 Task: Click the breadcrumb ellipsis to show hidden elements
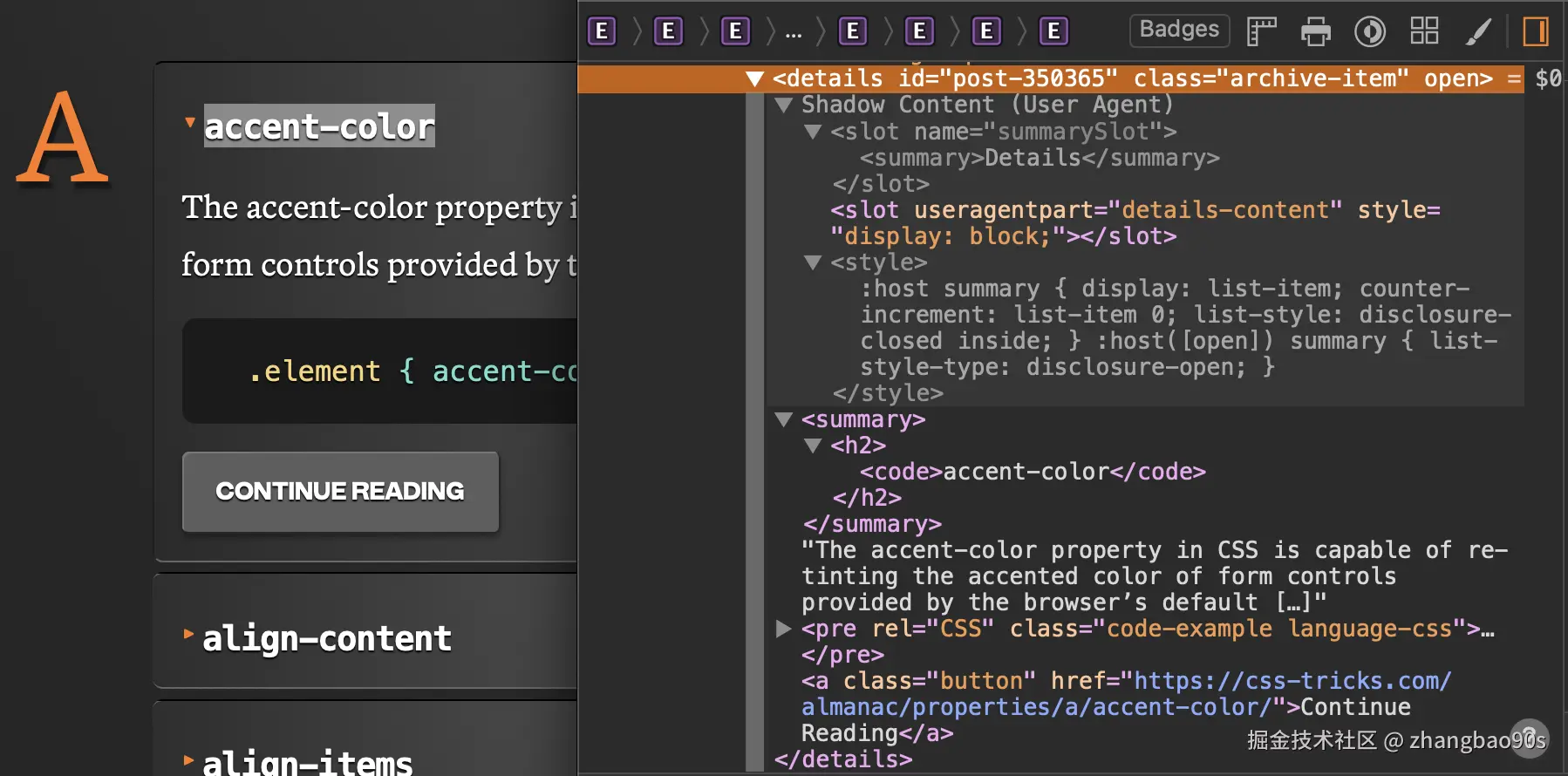click(793, 33)
